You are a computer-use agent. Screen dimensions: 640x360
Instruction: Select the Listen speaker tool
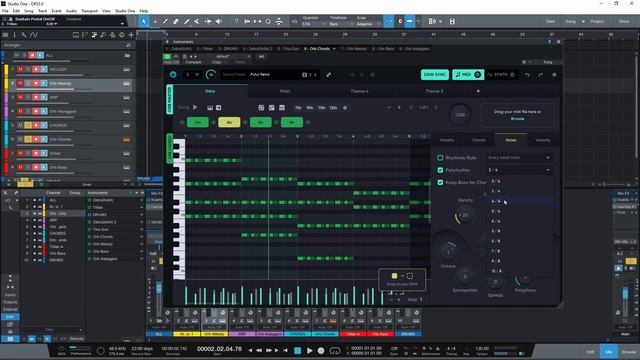tap(219, 21)
